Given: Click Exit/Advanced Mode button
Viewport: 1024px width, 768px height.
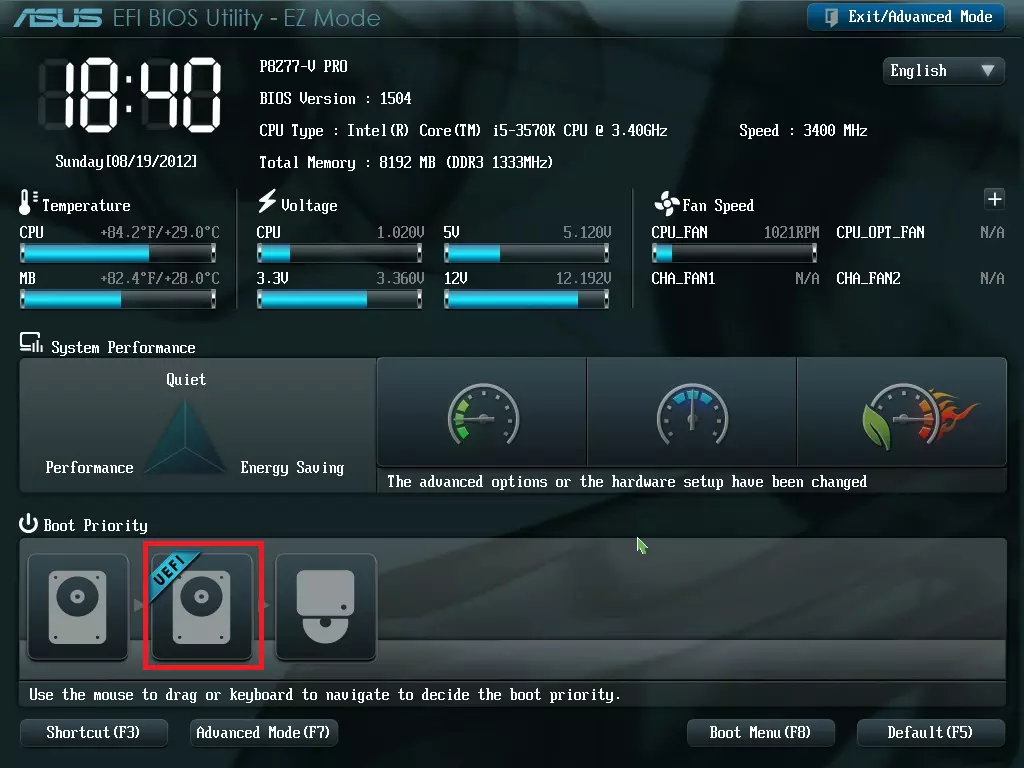Looking at the screenshot, I should pyautogui.click(x=906, y=17).
